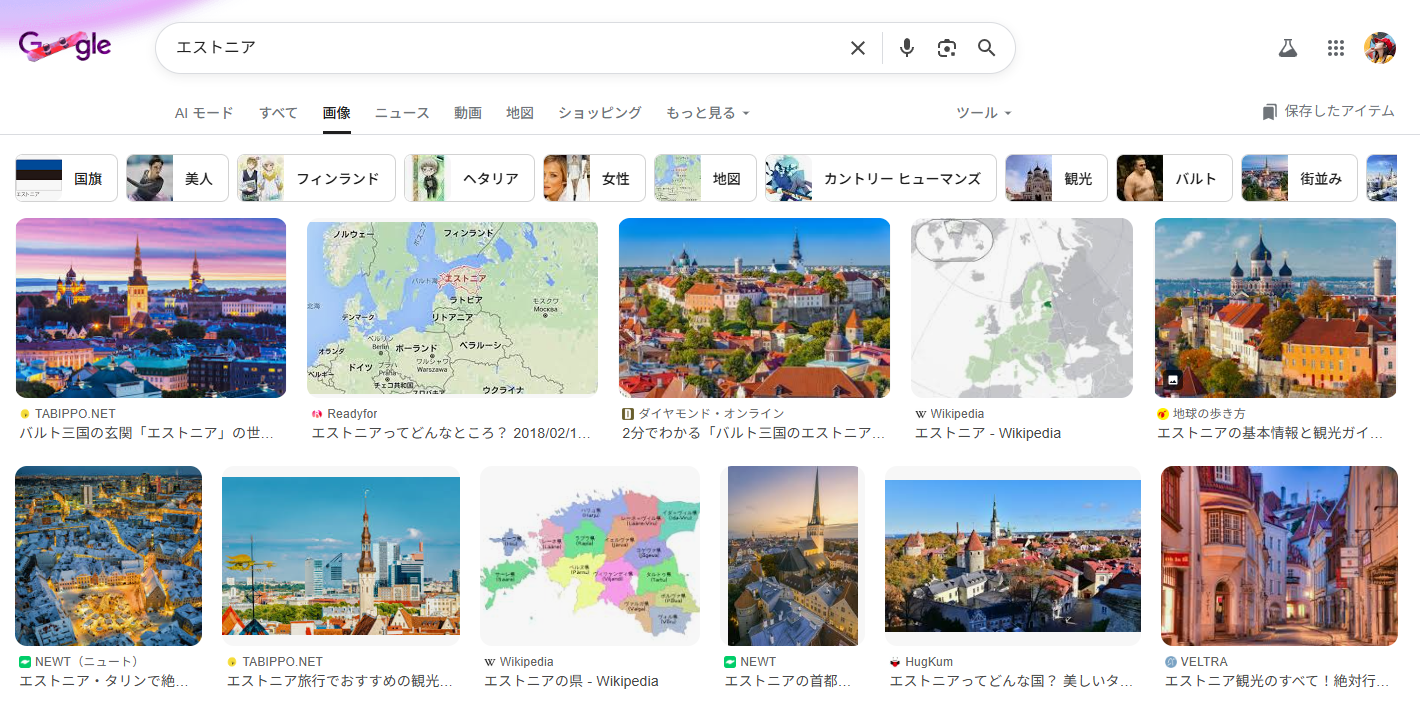The image size is (1420, 705).
Task: Expand the ツール dropdown
Action: point(983,113)
